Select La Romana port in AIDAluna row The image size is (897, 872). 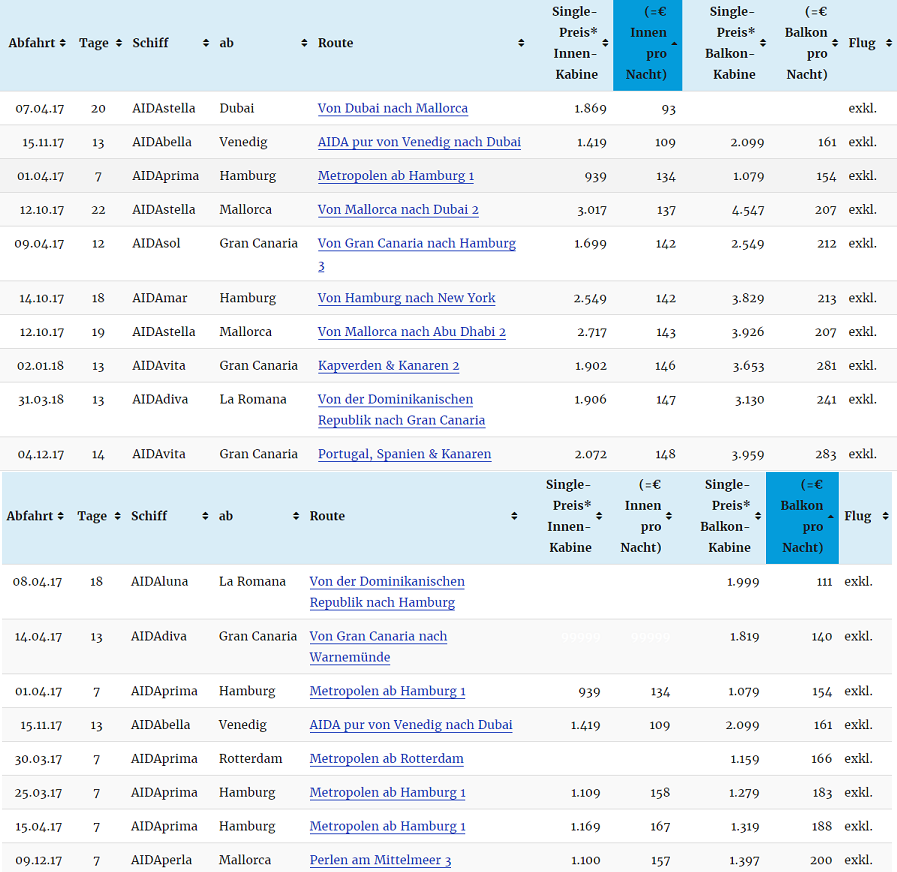point(252,582)
